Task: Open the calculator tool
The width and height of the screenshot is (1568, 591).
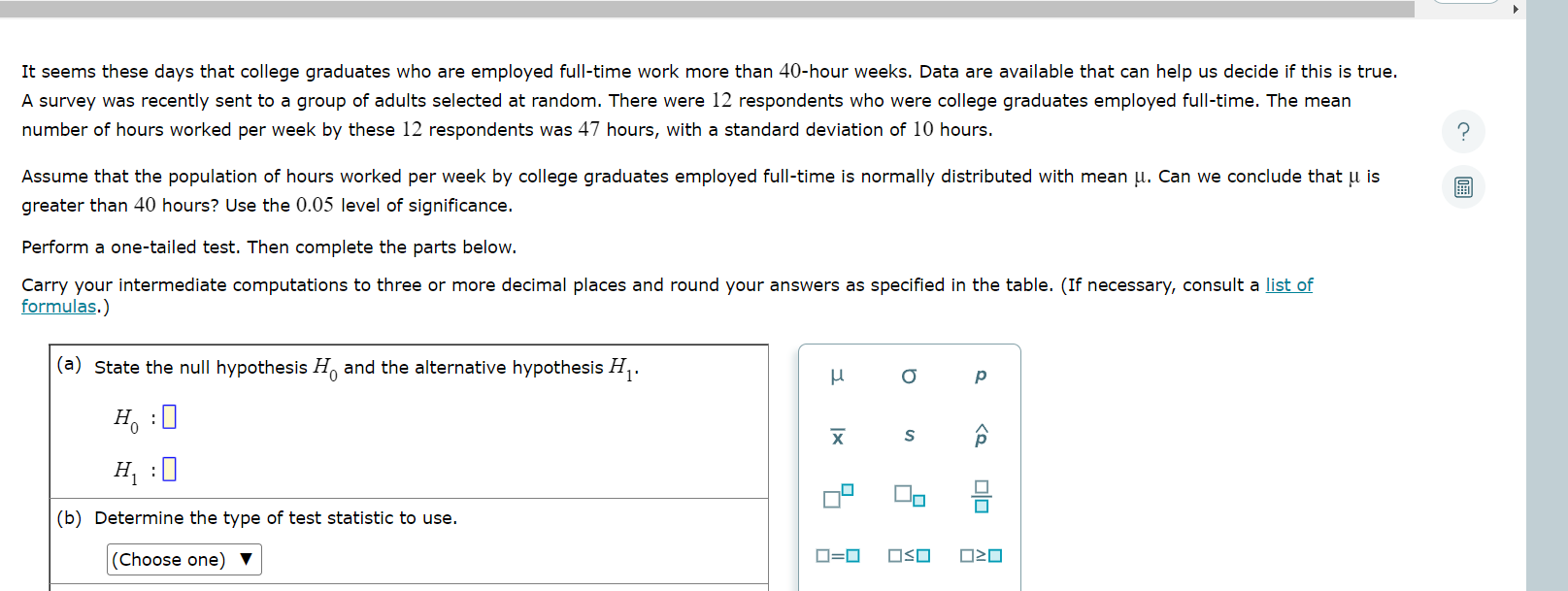Action: 1463,186
